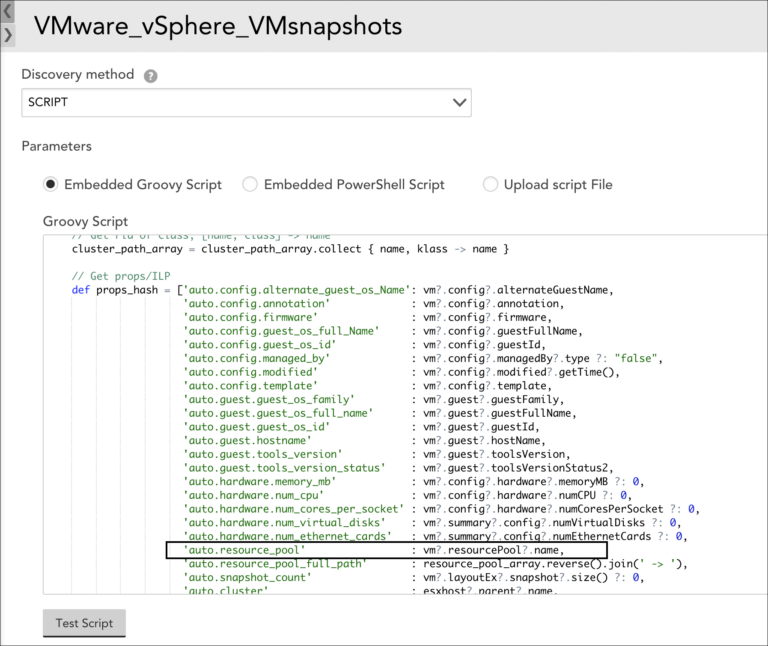Click the Test Script button
Screen dimensions: 768x646
[x=84, y=623]
